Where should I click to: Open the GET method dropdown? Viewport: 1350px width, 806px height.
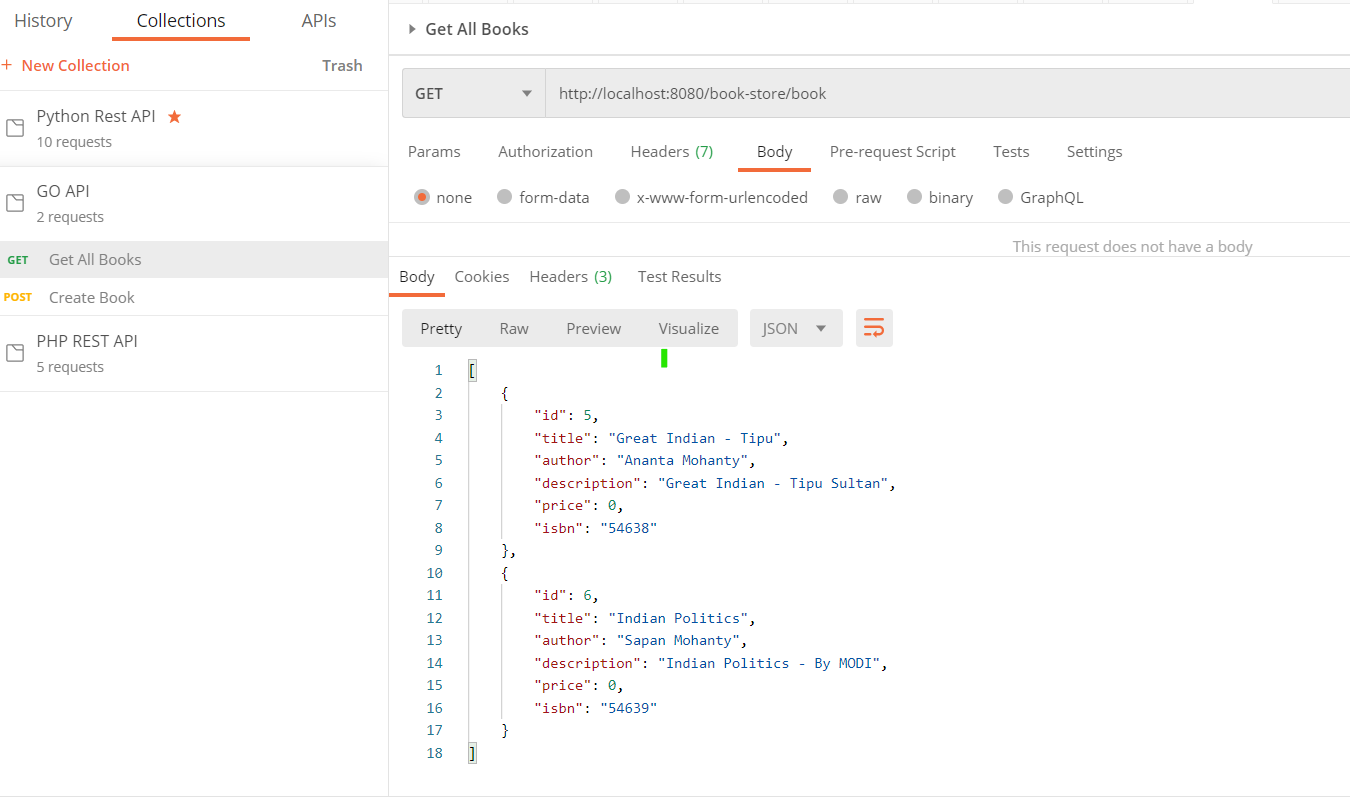tap(474, 93)
